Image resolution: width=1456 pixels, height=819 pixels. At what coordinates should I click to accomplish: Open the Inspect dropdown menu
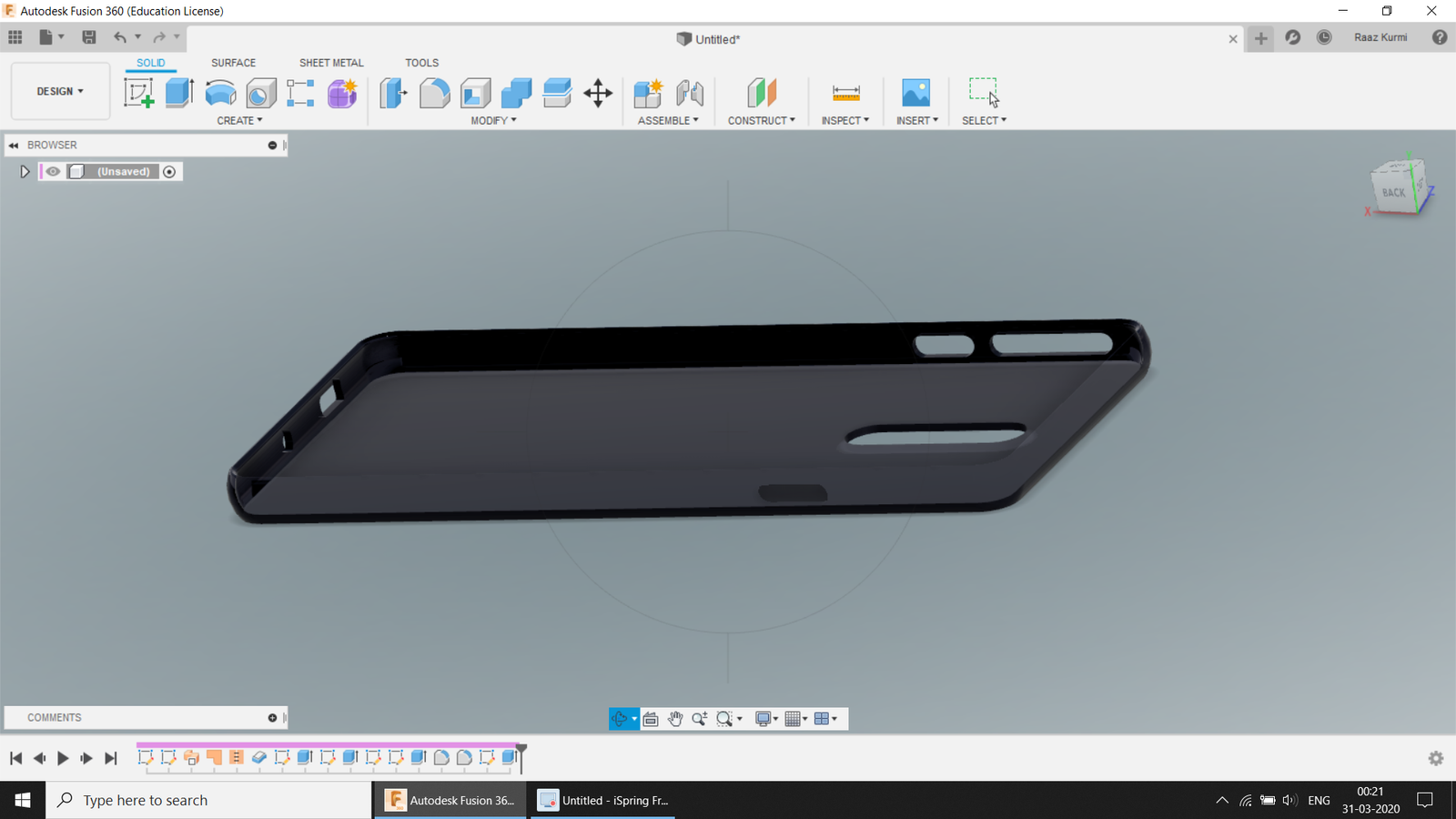(x=845, y=120)
